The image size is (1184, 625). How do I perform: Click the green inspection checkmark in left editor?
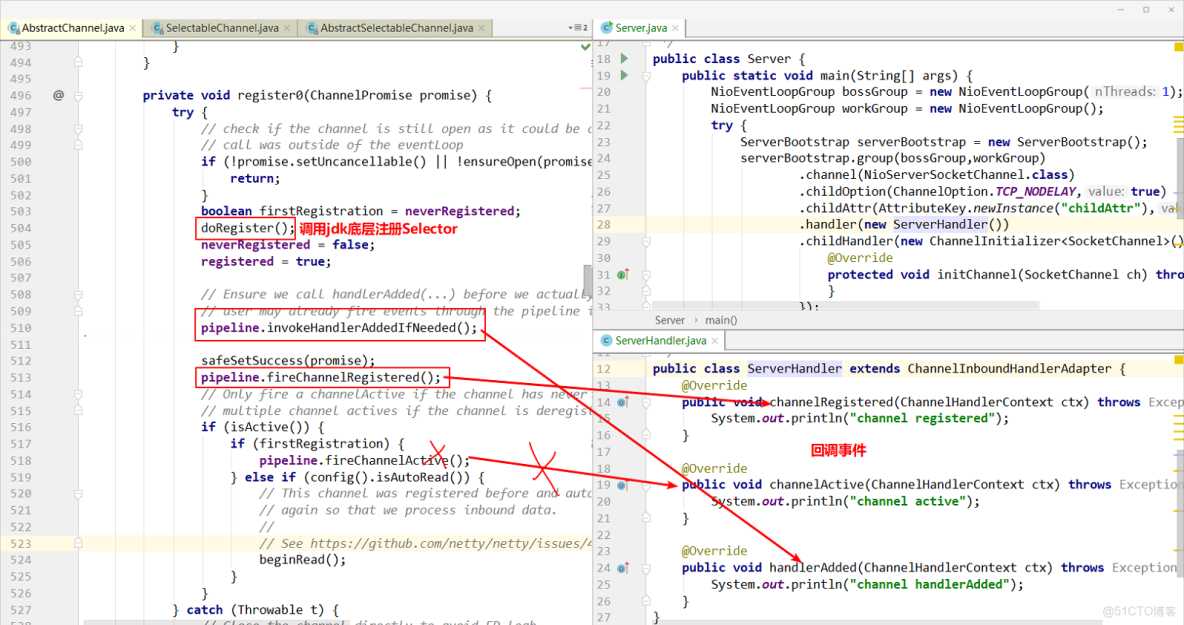click(585, 47)
